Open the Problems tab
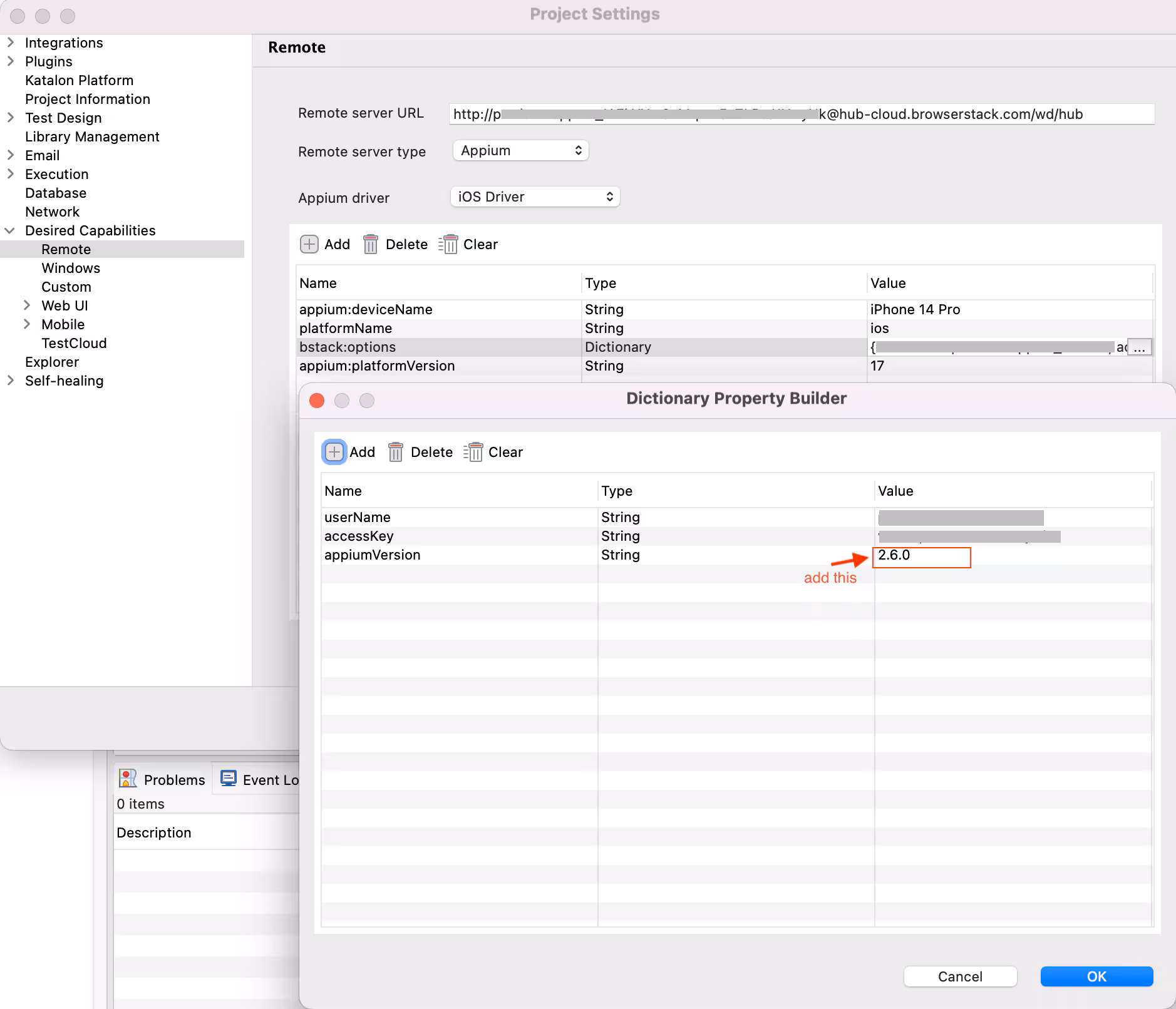 pos(163,779)
